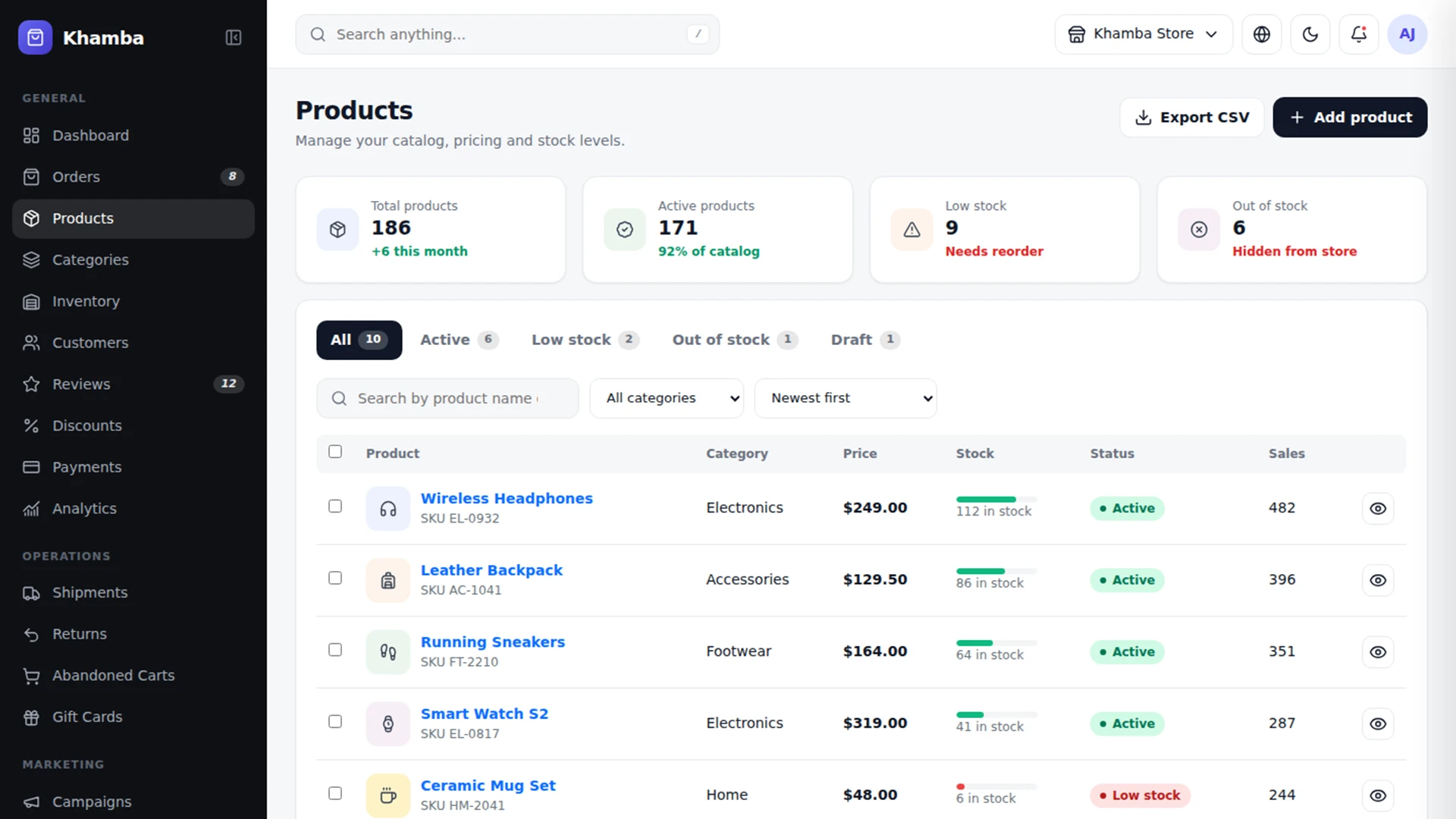Open the Khamba Store switcher dropdown

(1144, 34)
